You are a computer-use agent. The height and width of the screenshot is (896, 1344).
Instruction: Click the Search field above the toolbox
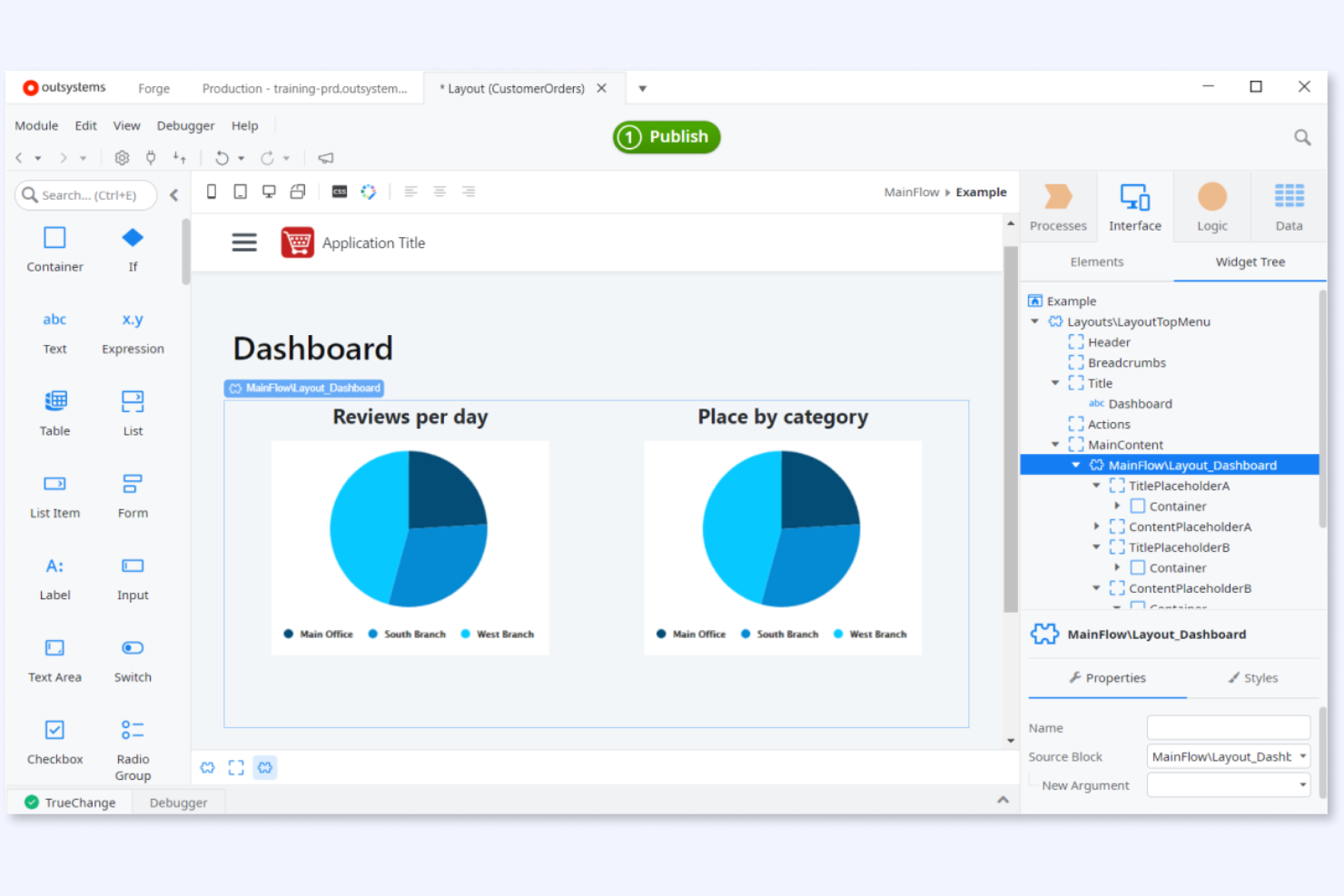[x=86, y=194]
